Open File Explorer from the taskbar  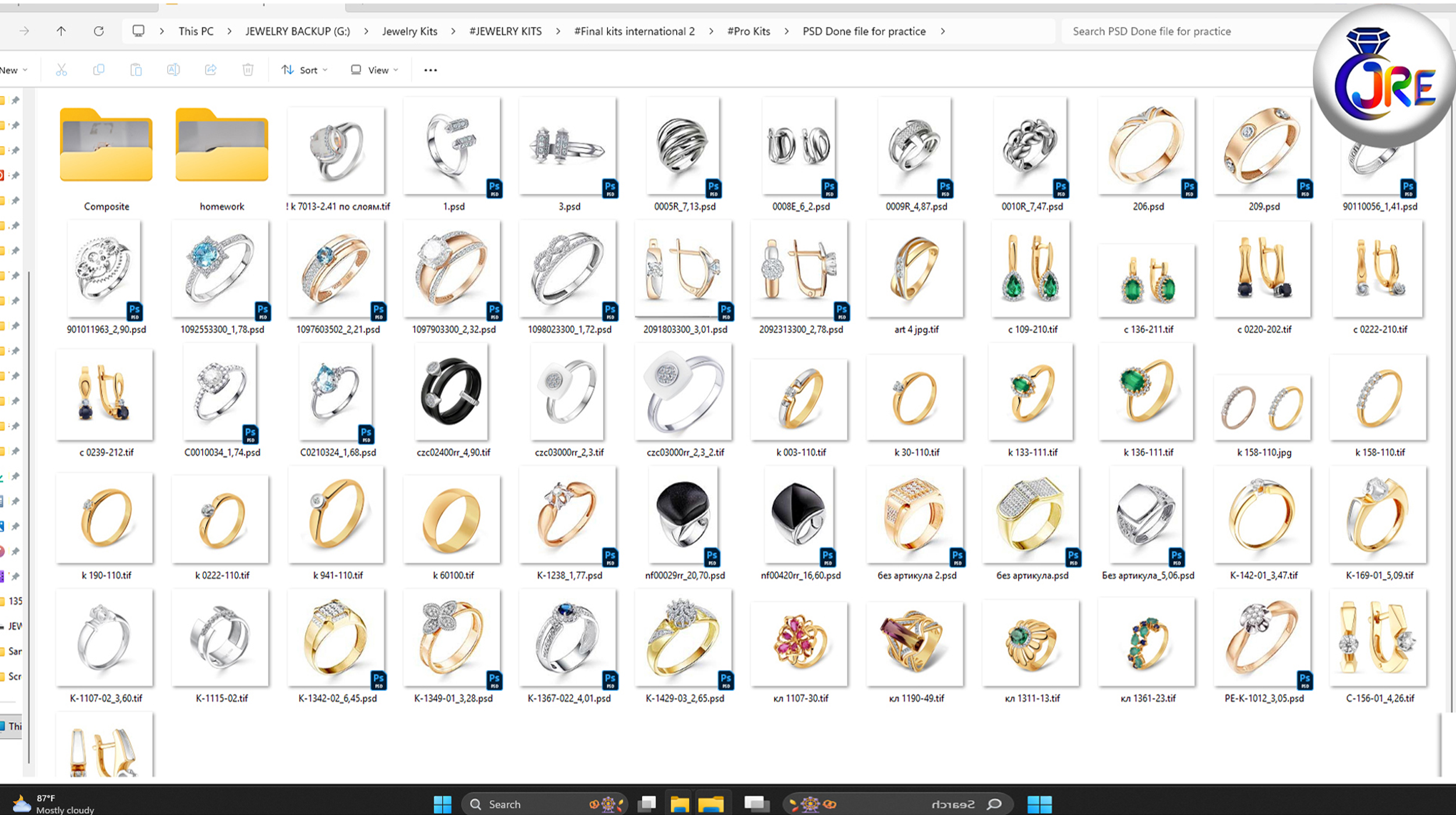pos(680,803)
